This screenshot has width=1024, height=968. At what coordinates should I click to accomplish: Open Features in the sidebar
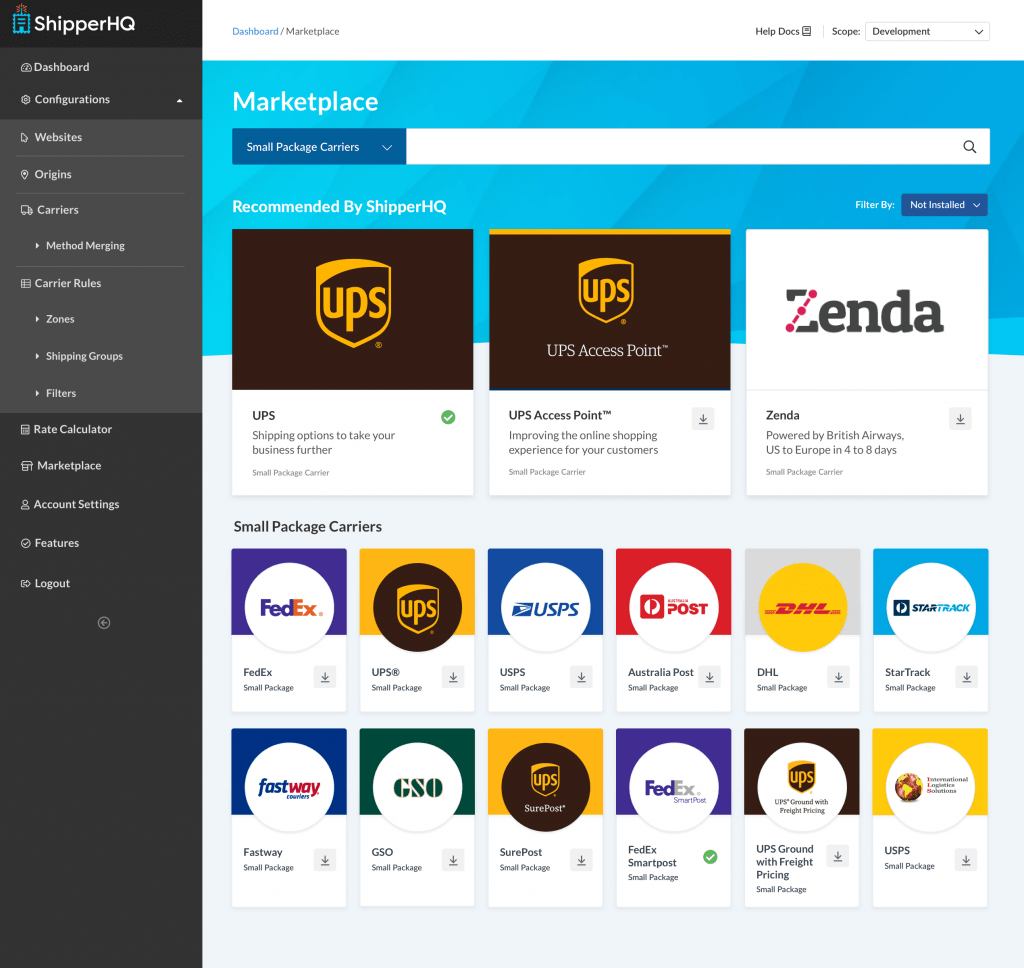(x=50, y=543)
